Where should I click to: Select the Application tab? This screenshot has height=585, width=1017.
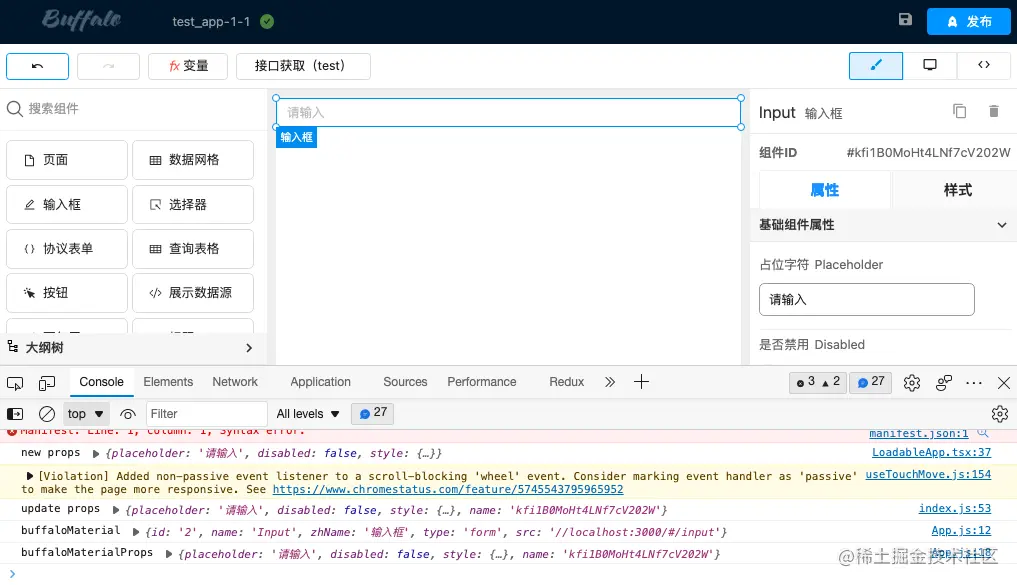[x=320, y=382]
